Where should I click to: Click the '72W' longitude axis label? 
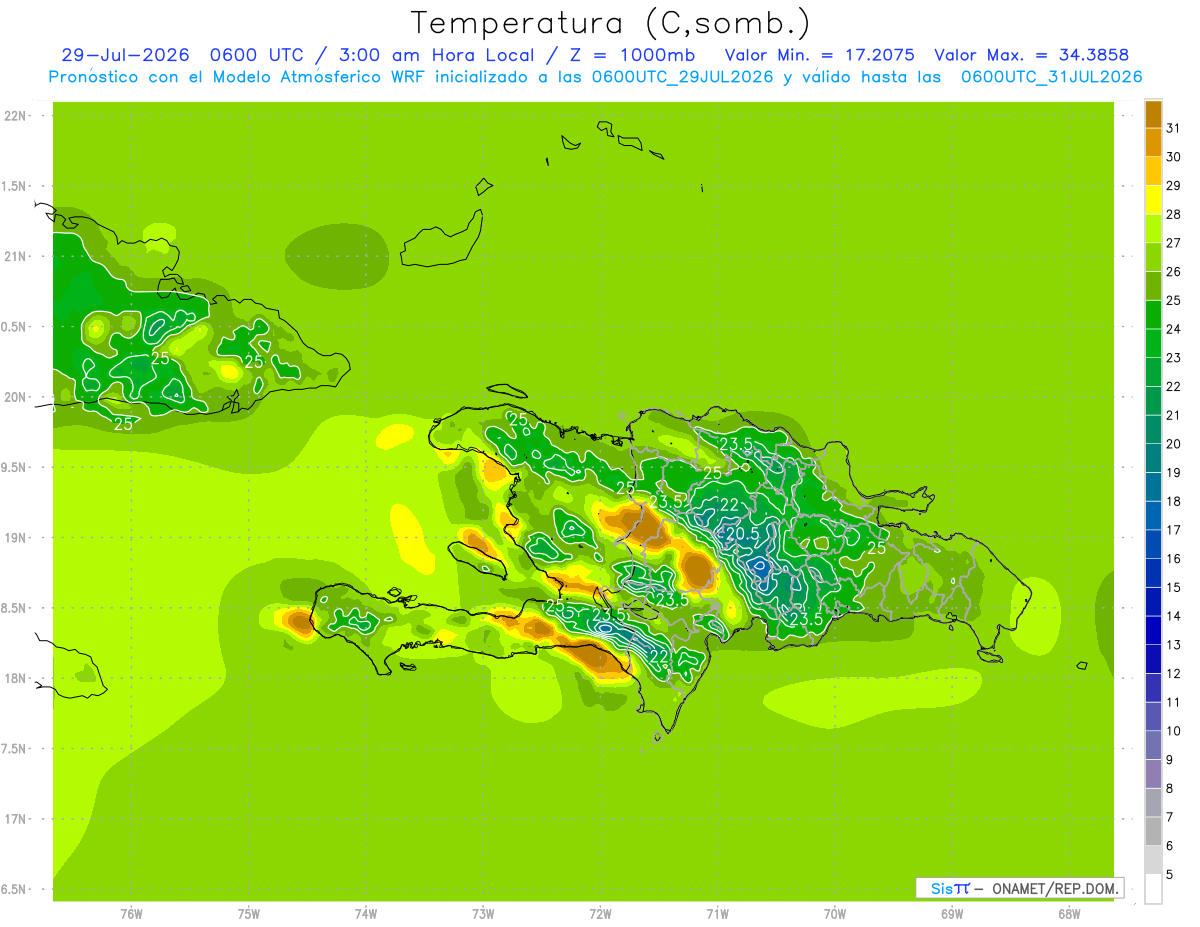coord(600,913)
